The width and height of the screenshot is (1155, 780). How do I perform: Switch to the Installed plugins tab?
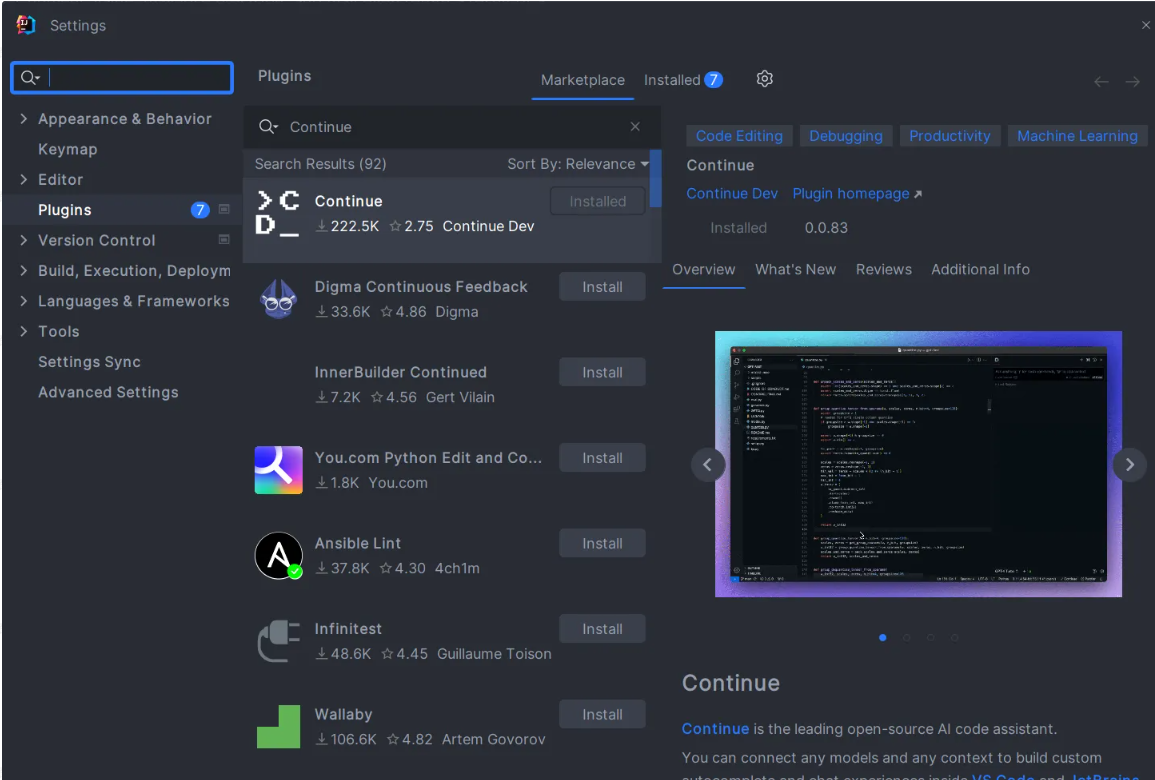[683, 80]
